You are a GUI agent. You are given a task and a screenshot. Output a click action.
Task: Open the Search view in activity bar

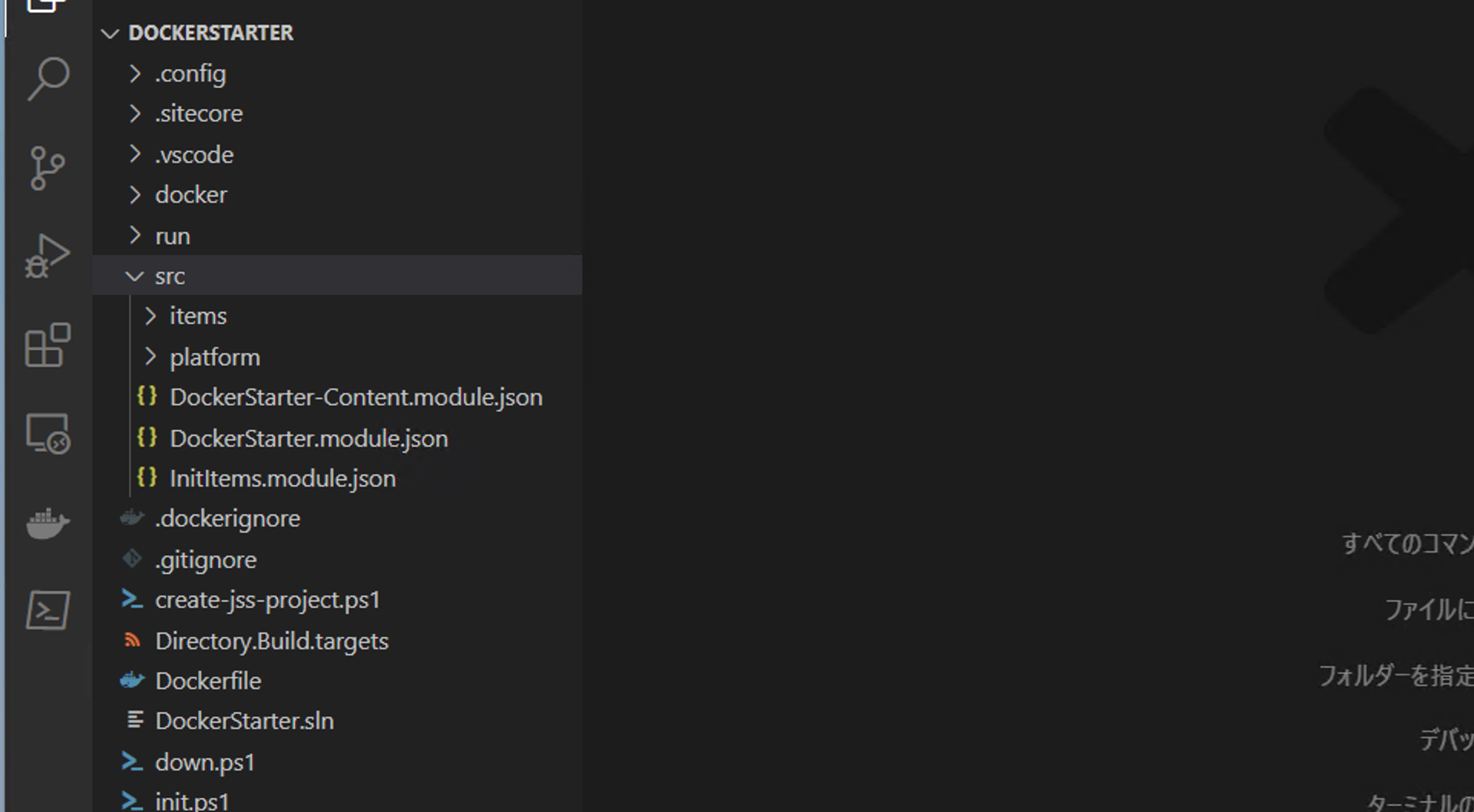48,78
